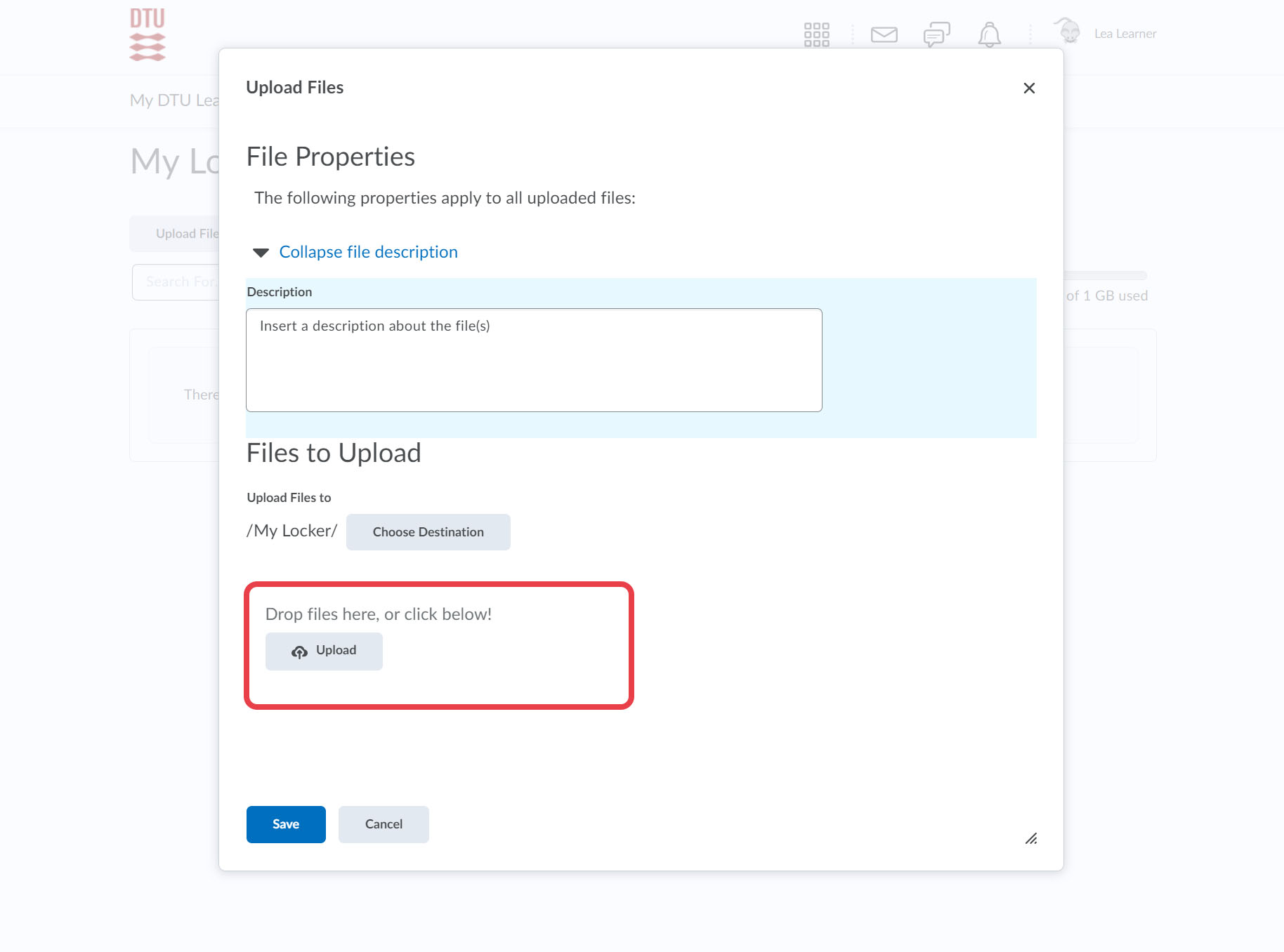
Task: Save the uploaded files
Action: pos(286,824)
